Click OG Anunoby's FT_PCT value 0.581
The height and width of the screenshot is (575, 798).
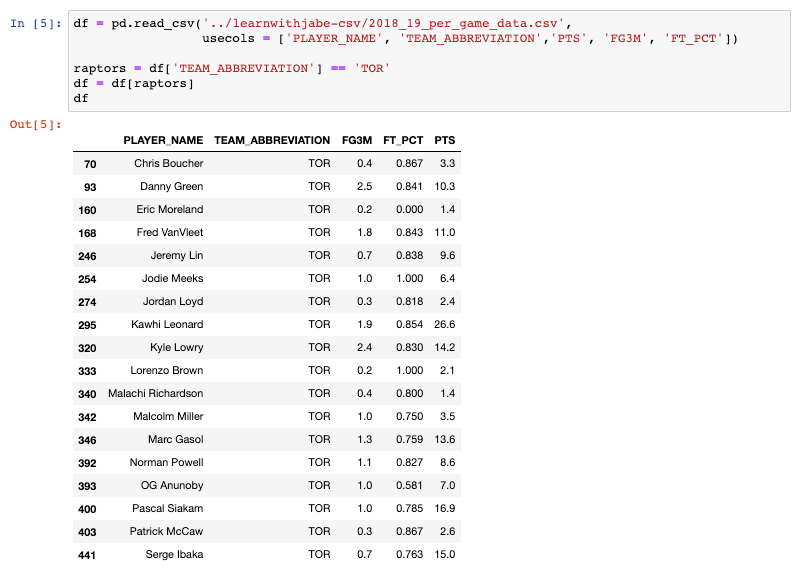pos(409,485)
